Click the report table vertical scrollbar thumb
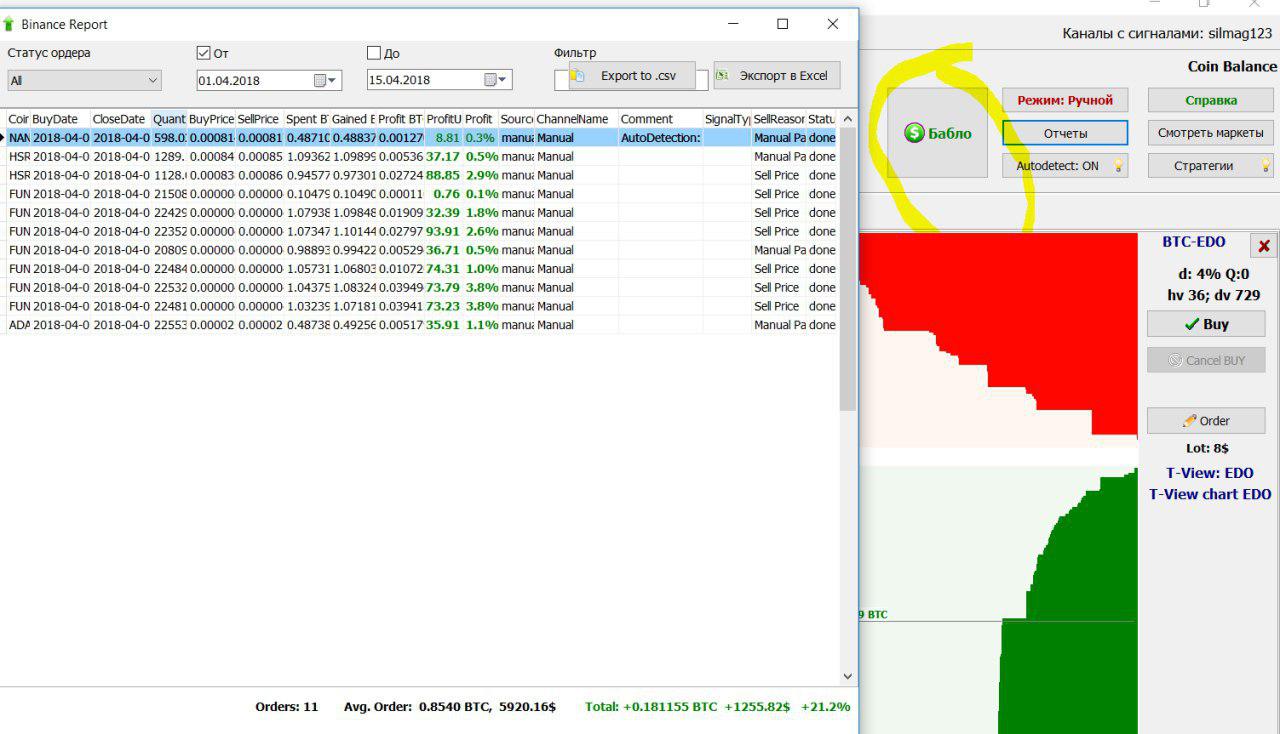 (x=847, y=268)
